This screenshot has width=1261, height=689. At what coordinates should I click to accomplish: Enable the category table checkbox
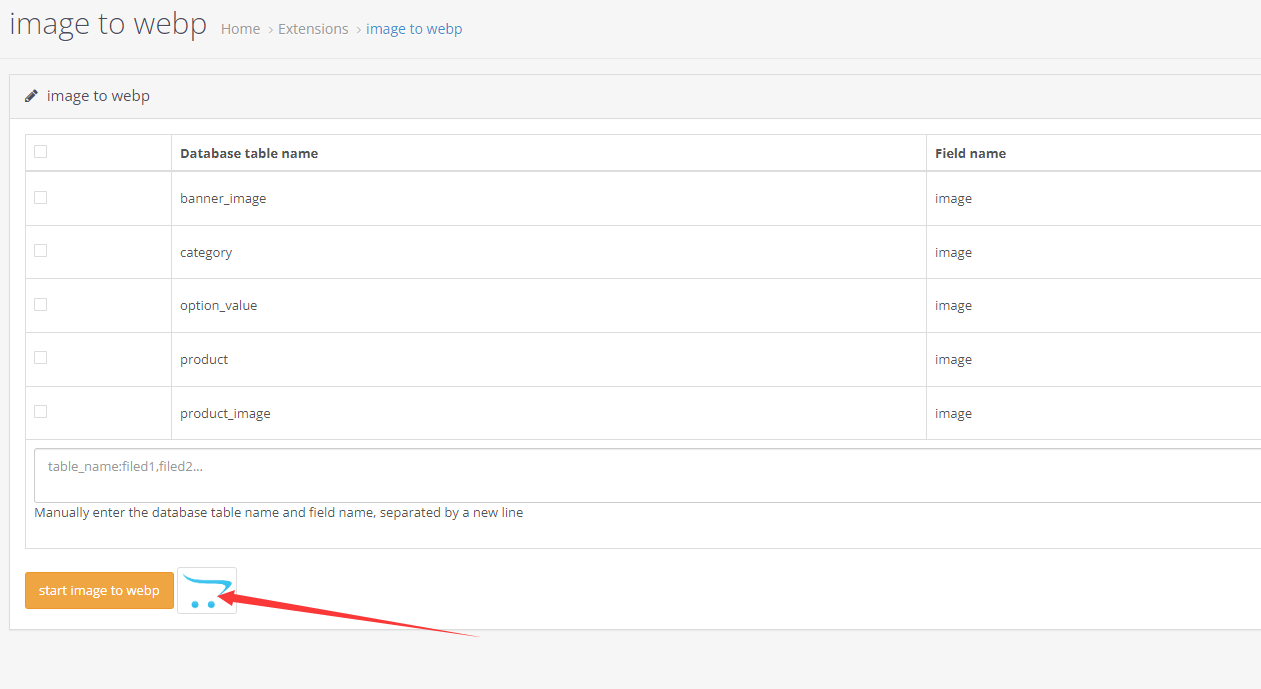point(40,251)
